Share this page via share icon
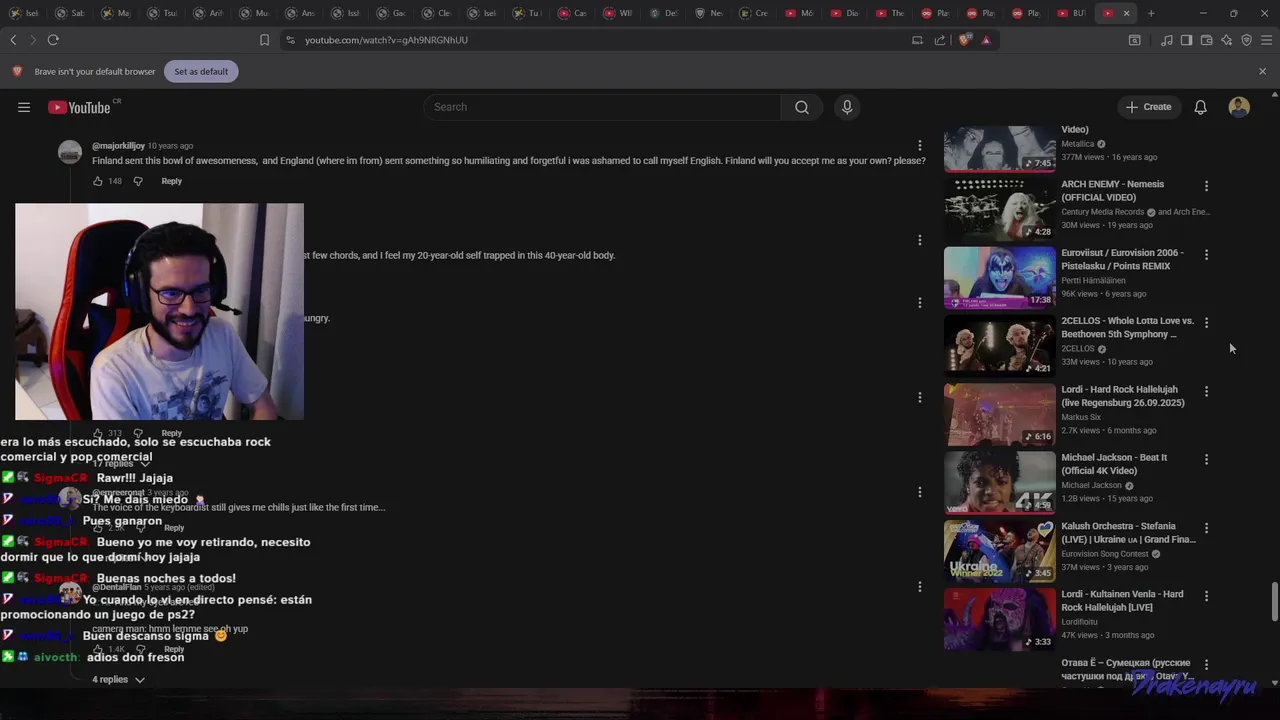This screenshot has height=720, width=1280. 940,40
